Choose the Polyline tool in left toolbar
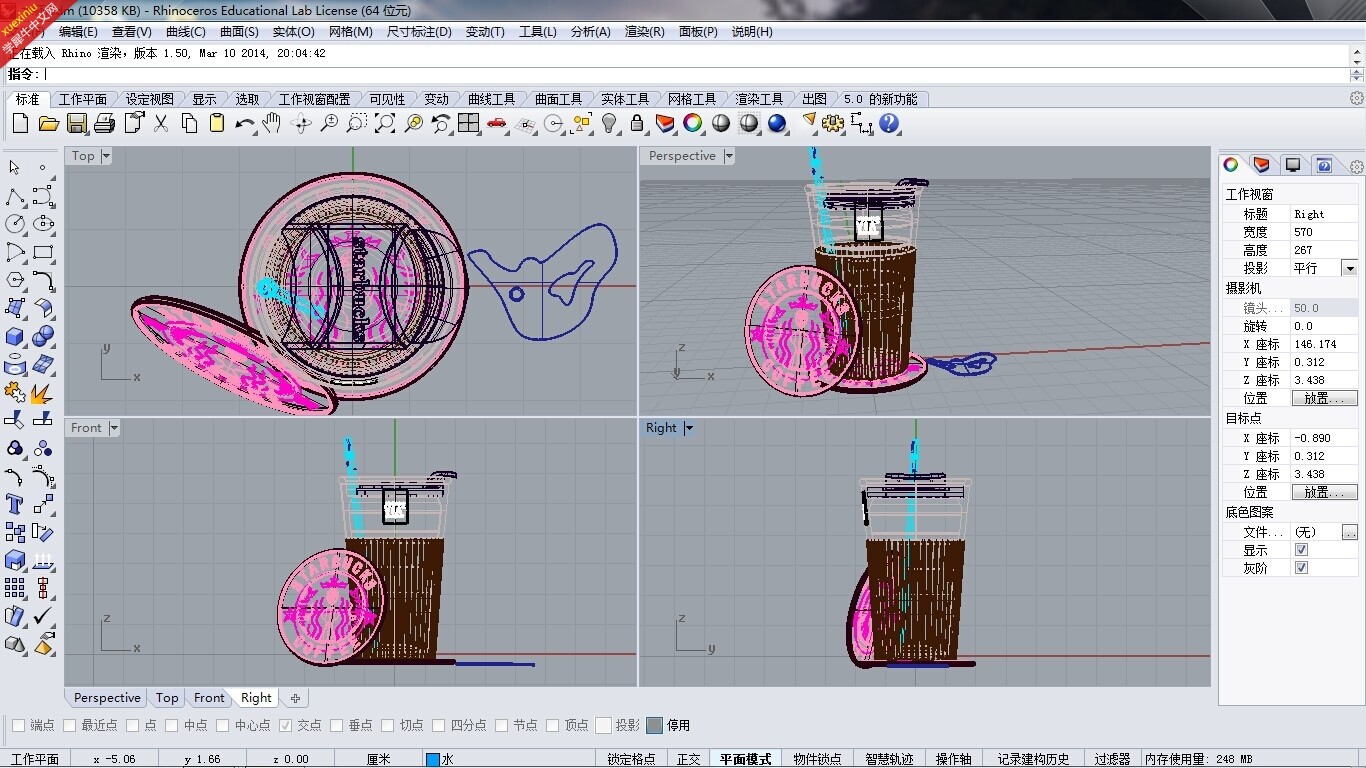 [14, 196]
